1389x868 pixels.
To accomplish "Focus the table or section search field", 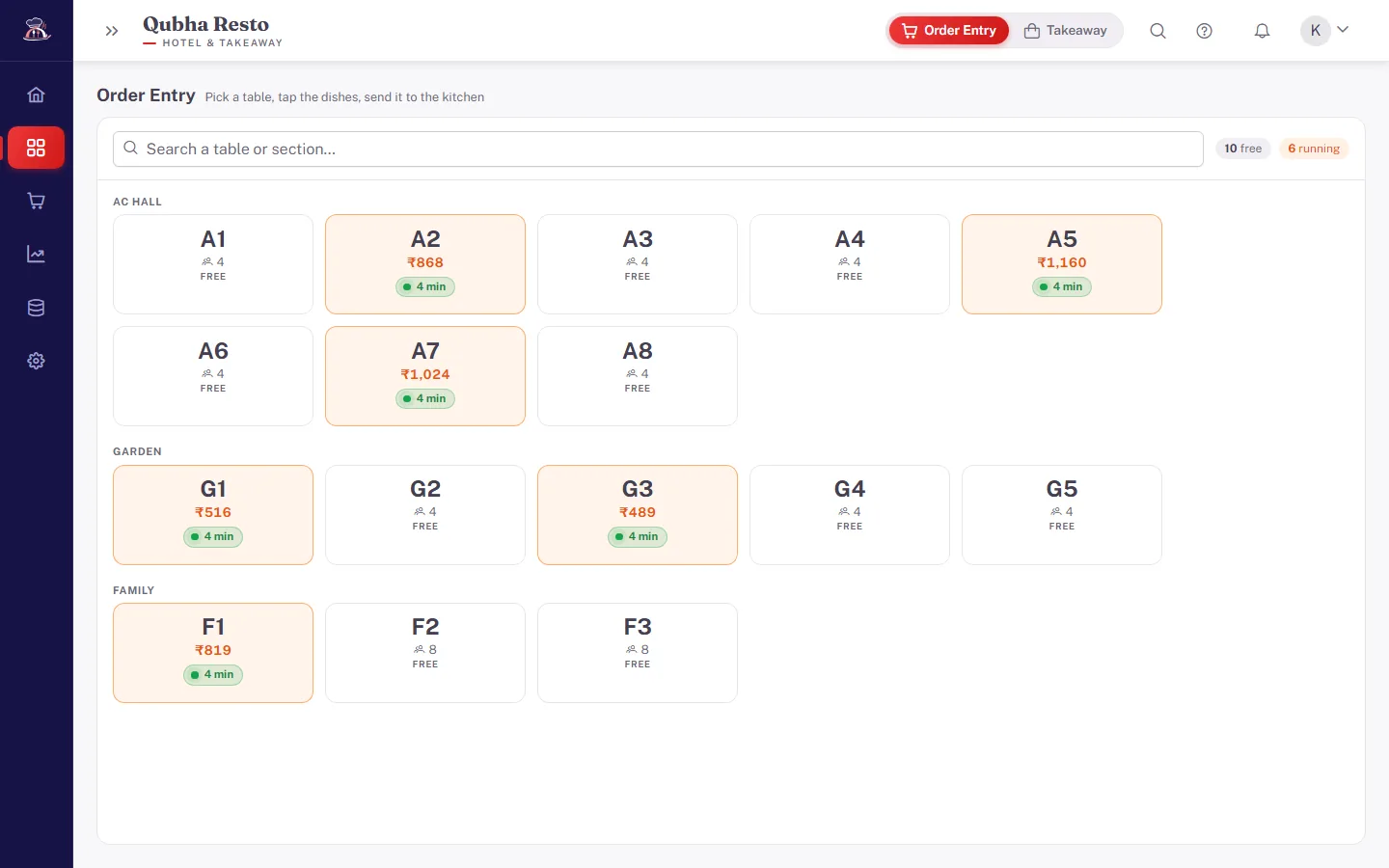I will click(658, 149).
